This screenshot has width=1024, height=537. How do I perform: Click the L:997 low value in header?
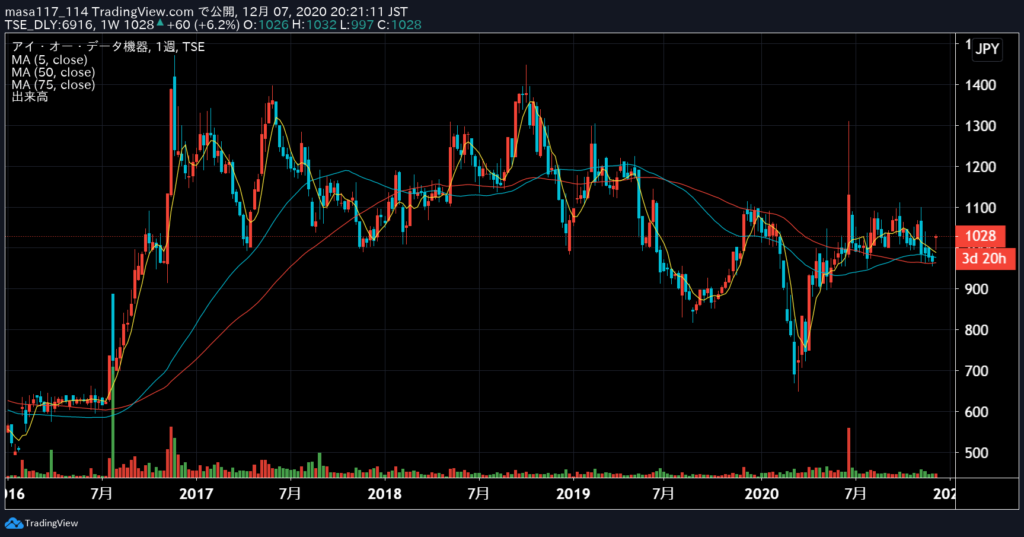click(x=357, y=25)
